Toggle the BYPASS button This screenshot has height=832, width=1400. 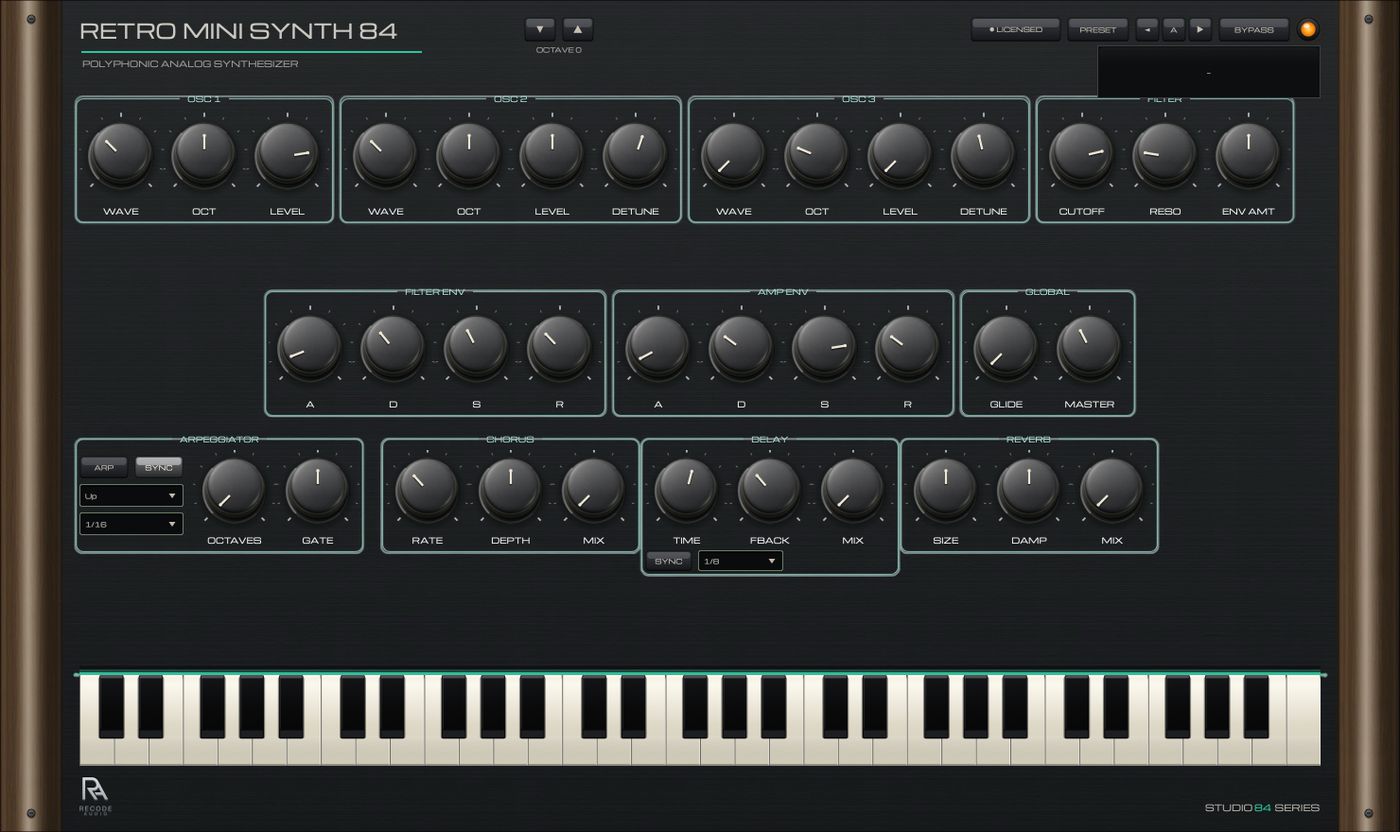coord(1253,30)
